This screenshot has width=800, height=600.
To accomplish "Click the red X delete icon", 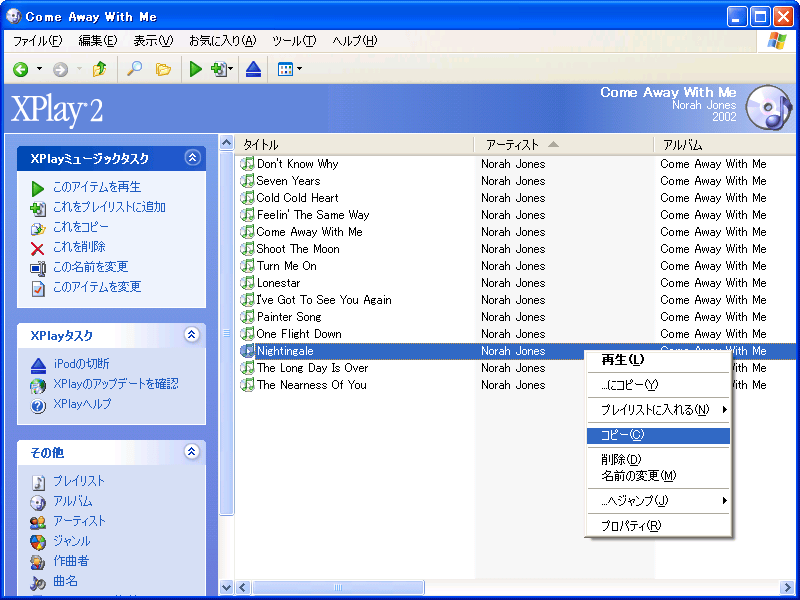I will pyautogui.click(x=37, y=249).
